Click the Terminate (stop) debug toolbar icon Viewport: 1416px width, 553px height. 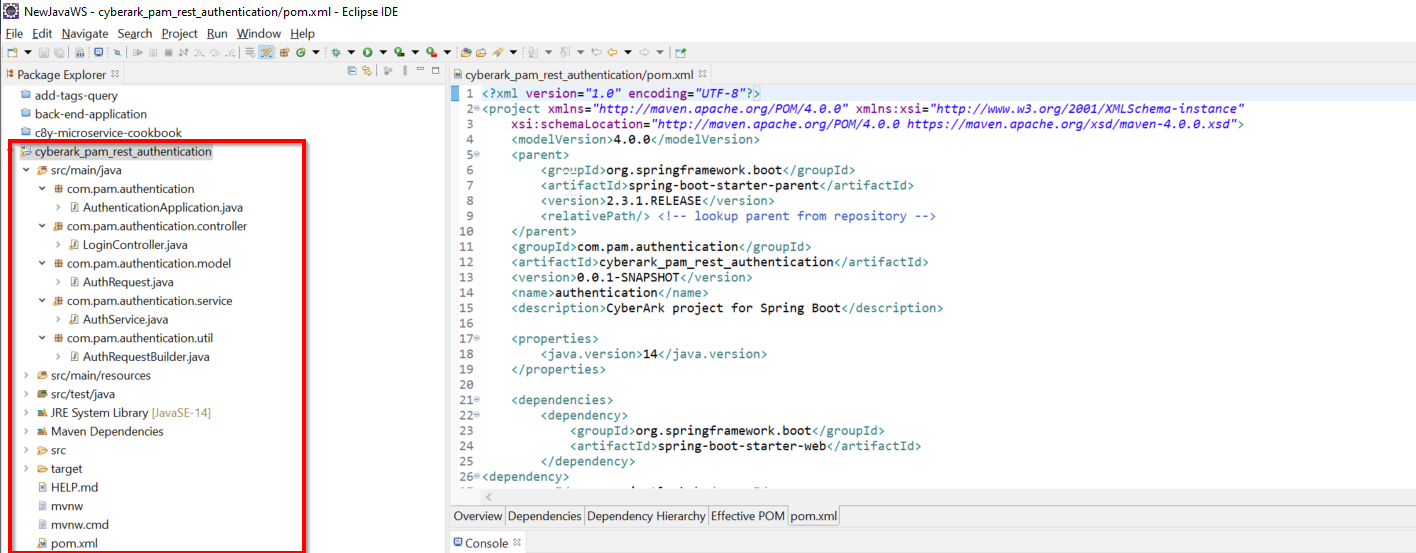tap(168, 52)
